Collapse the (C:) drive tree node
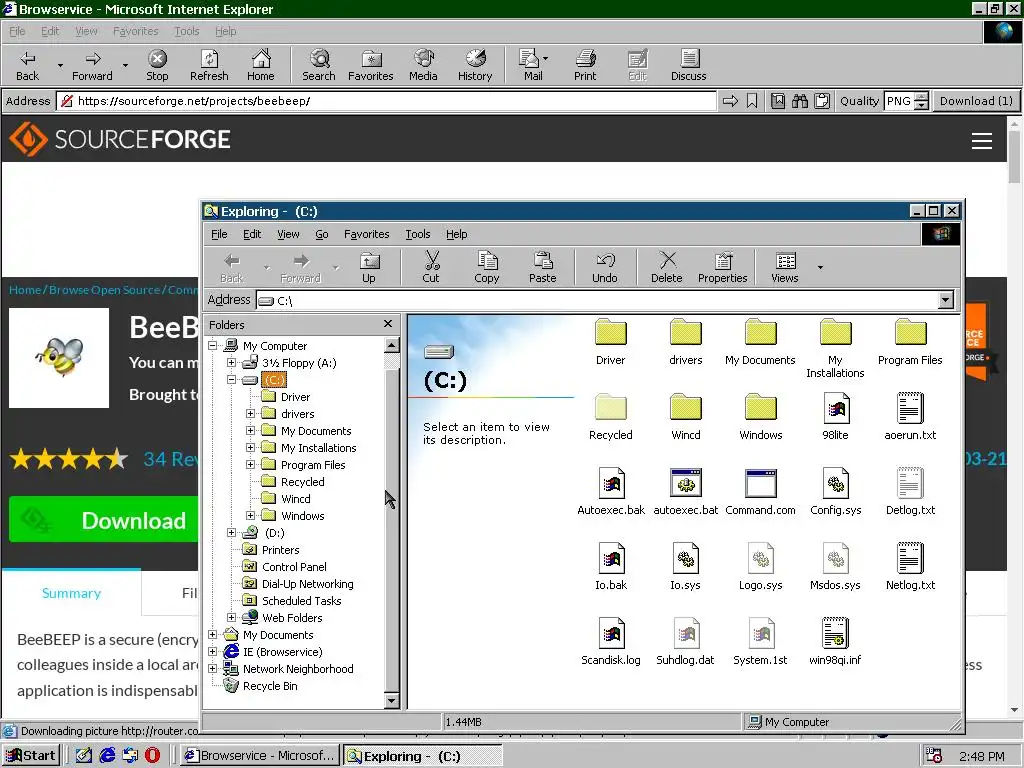The height and width of the screenshot is (768, 1024). pos(231,379)
